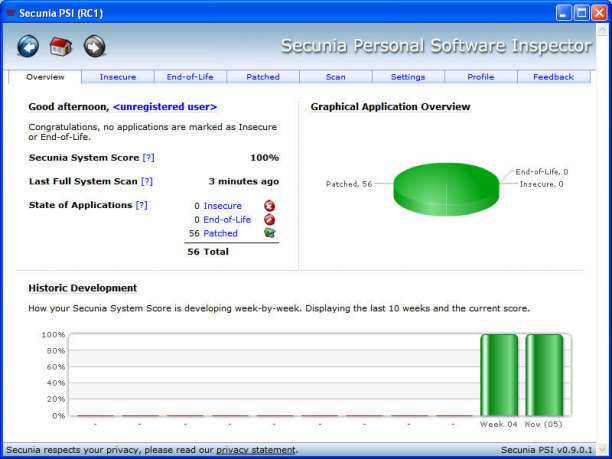This screenshot has width=612, height=459.
Task: Click the 'End-of-Life, 0' chart label
Action: pyautogui.click(x=542, y=172)
